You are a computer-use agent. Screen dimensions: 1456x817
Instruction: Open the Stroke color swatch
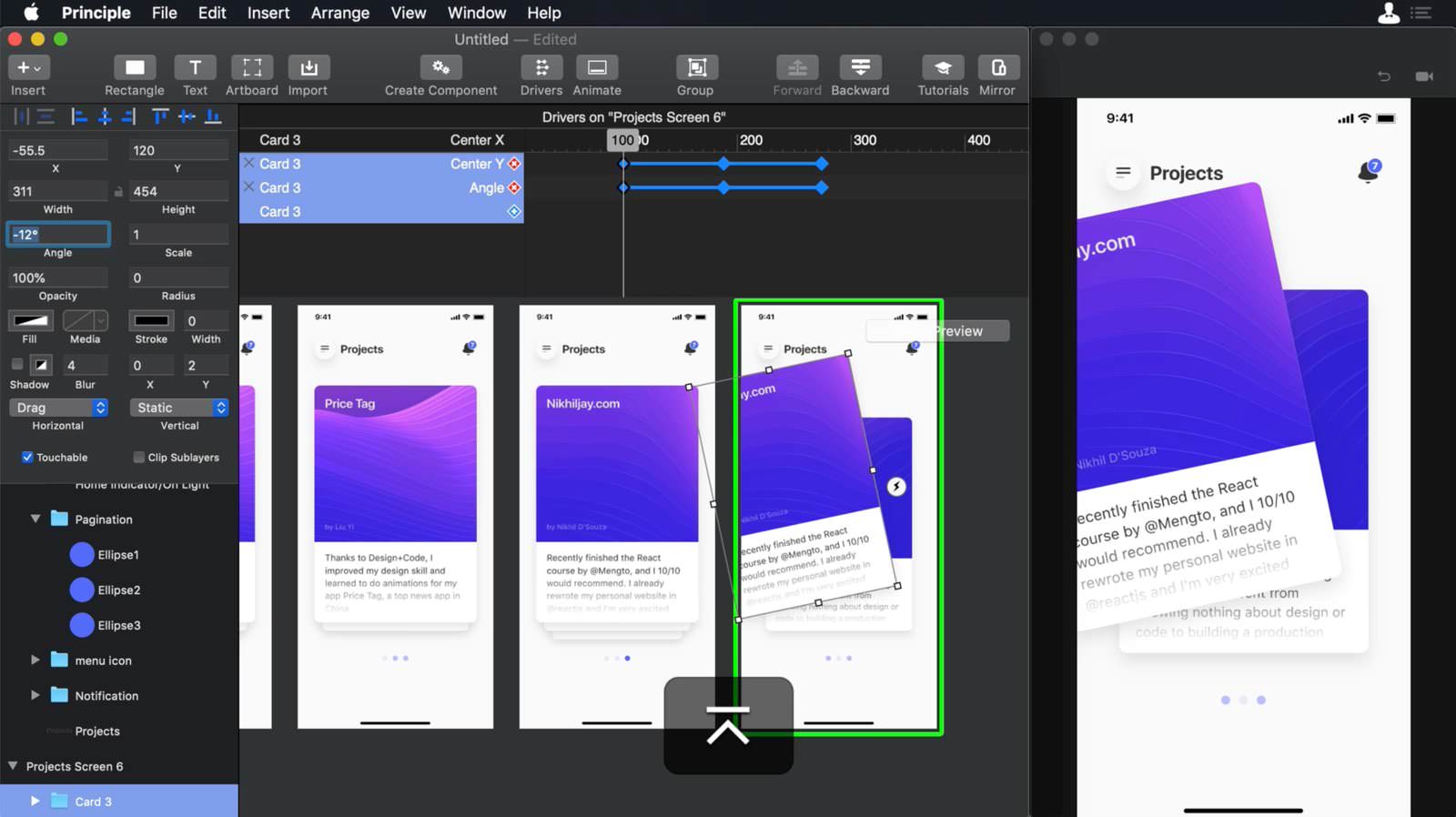click(x=151, y=321)
